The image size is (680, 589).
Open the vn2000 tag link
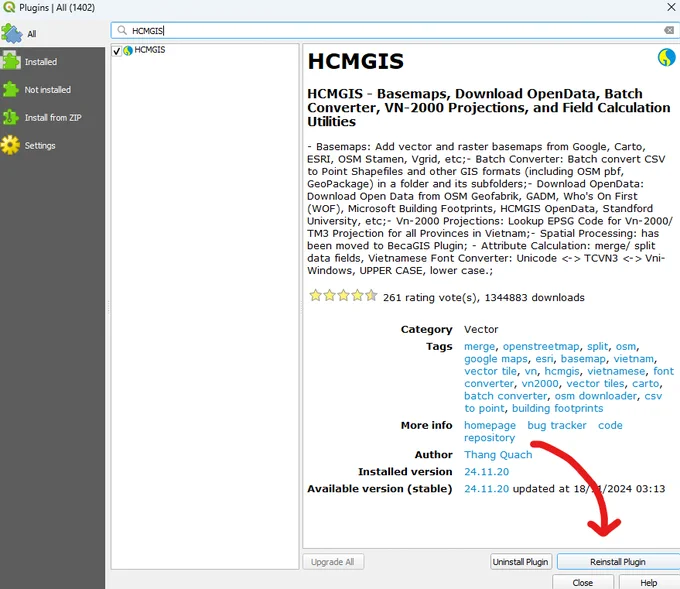tap(540, 384)
